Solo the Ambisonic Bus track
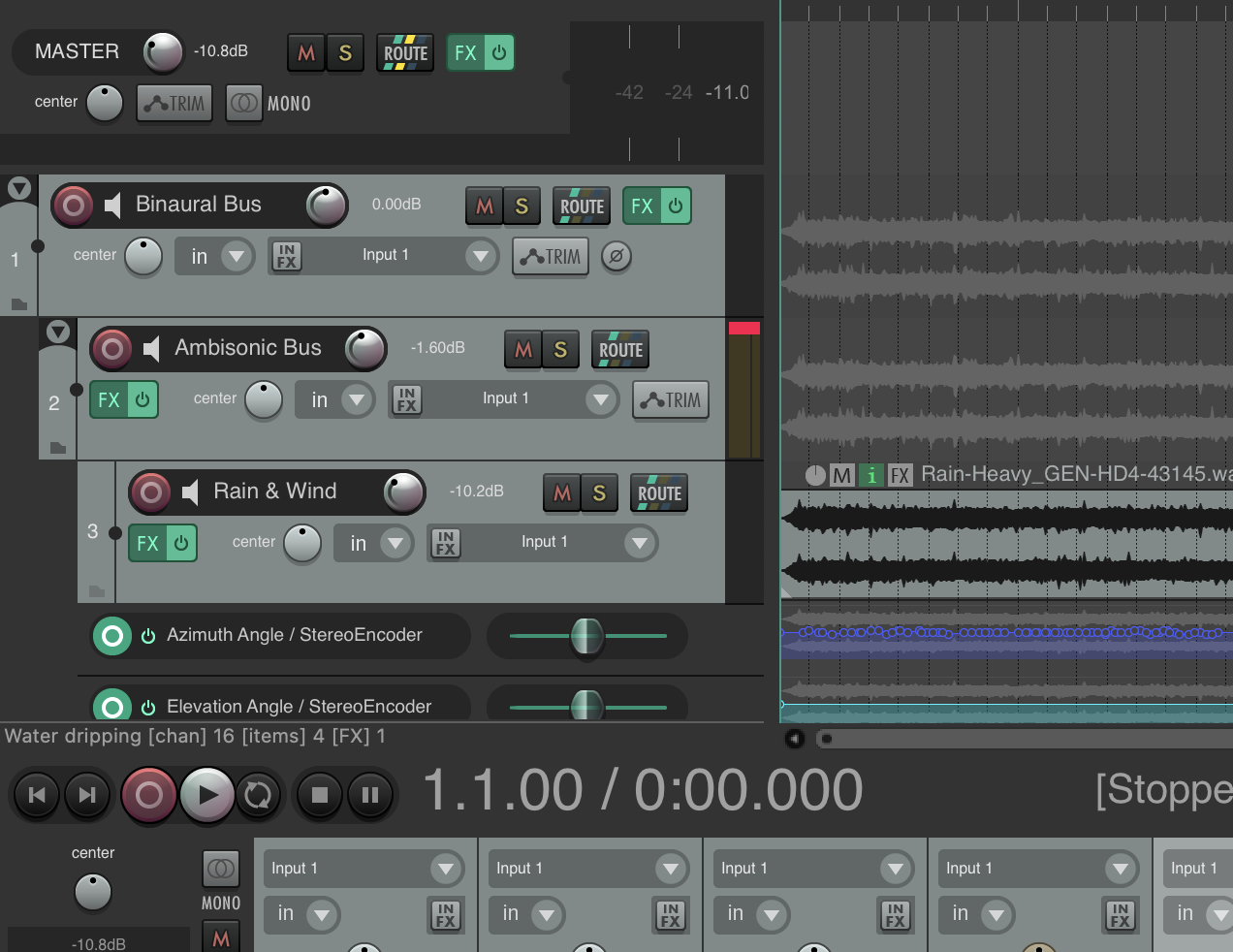This screenshot has height=952, width=1233. point(560,349)
